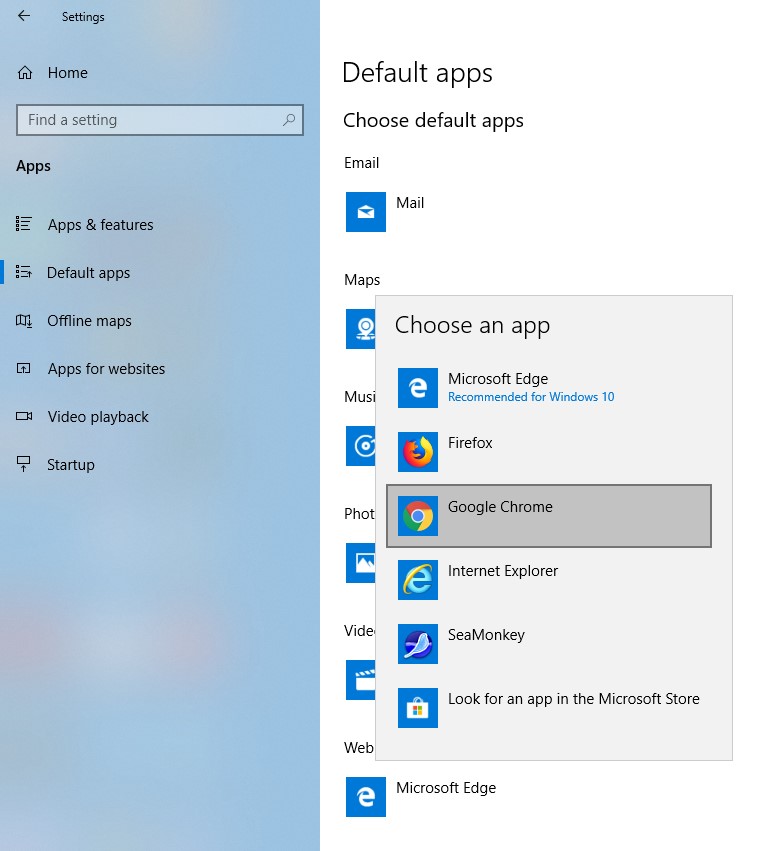Click the Maps app icon
770x851 pixels.
[361, 329]
